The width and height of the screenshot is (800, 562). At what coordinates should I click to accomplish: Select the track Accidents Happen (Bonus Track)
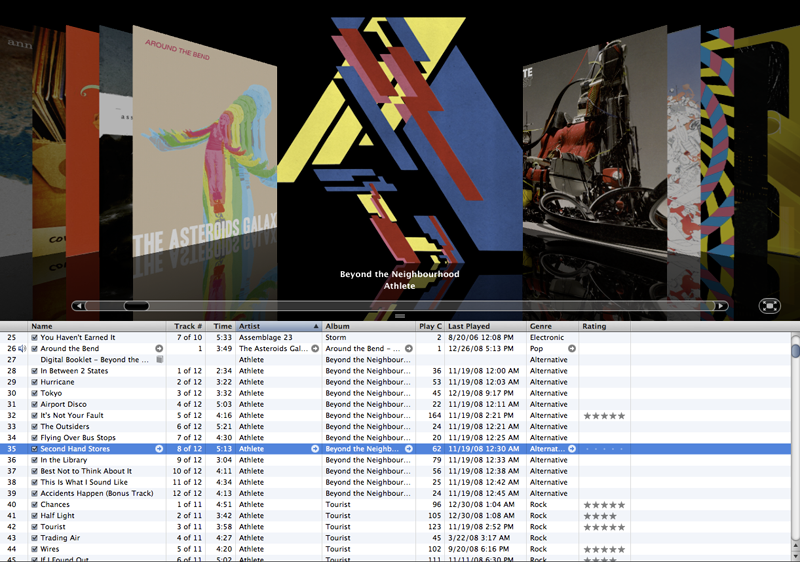pyautogui.click(x=96, y=494)
